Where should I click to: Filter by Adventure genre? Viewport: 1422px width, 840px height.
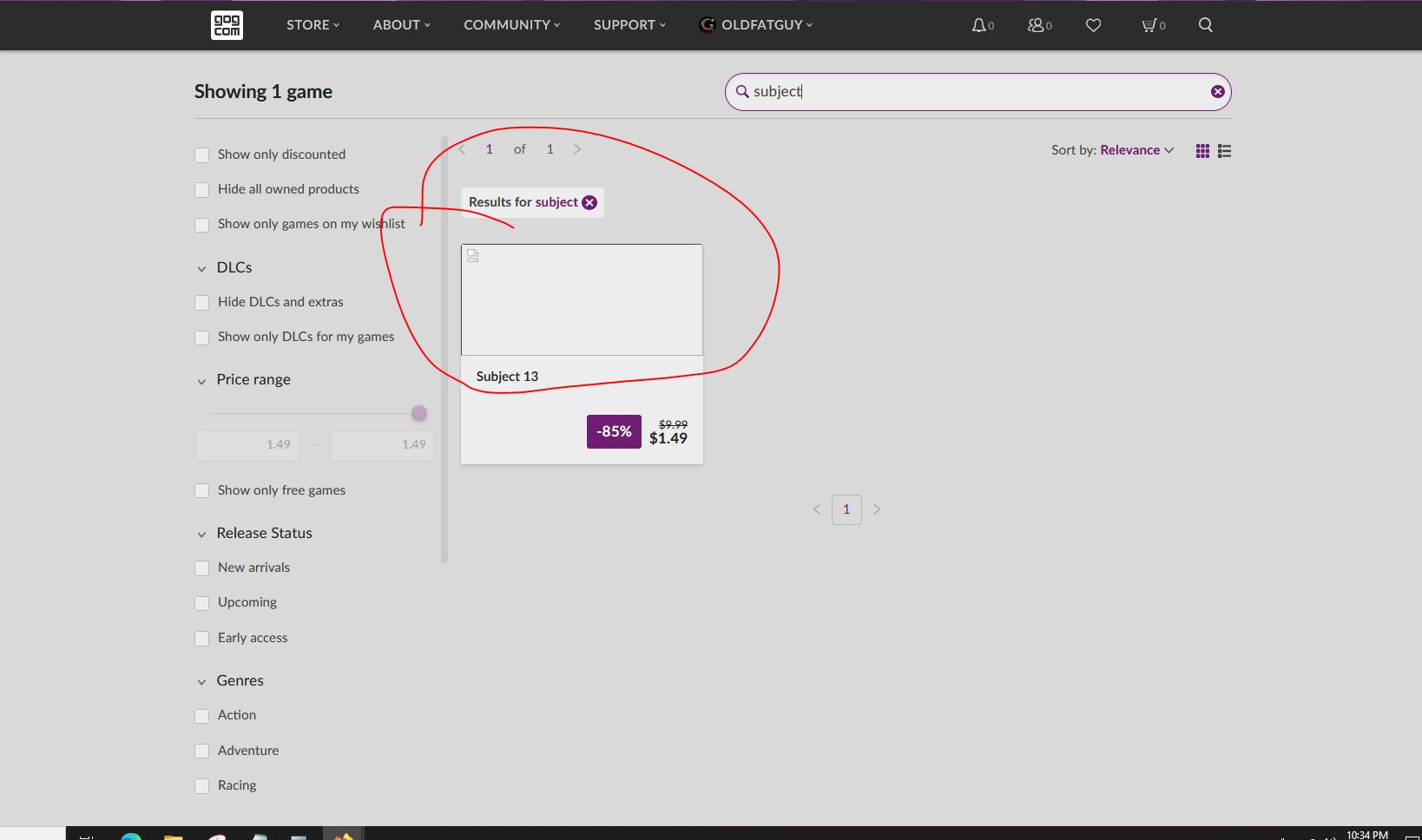(x=202, y=751)
